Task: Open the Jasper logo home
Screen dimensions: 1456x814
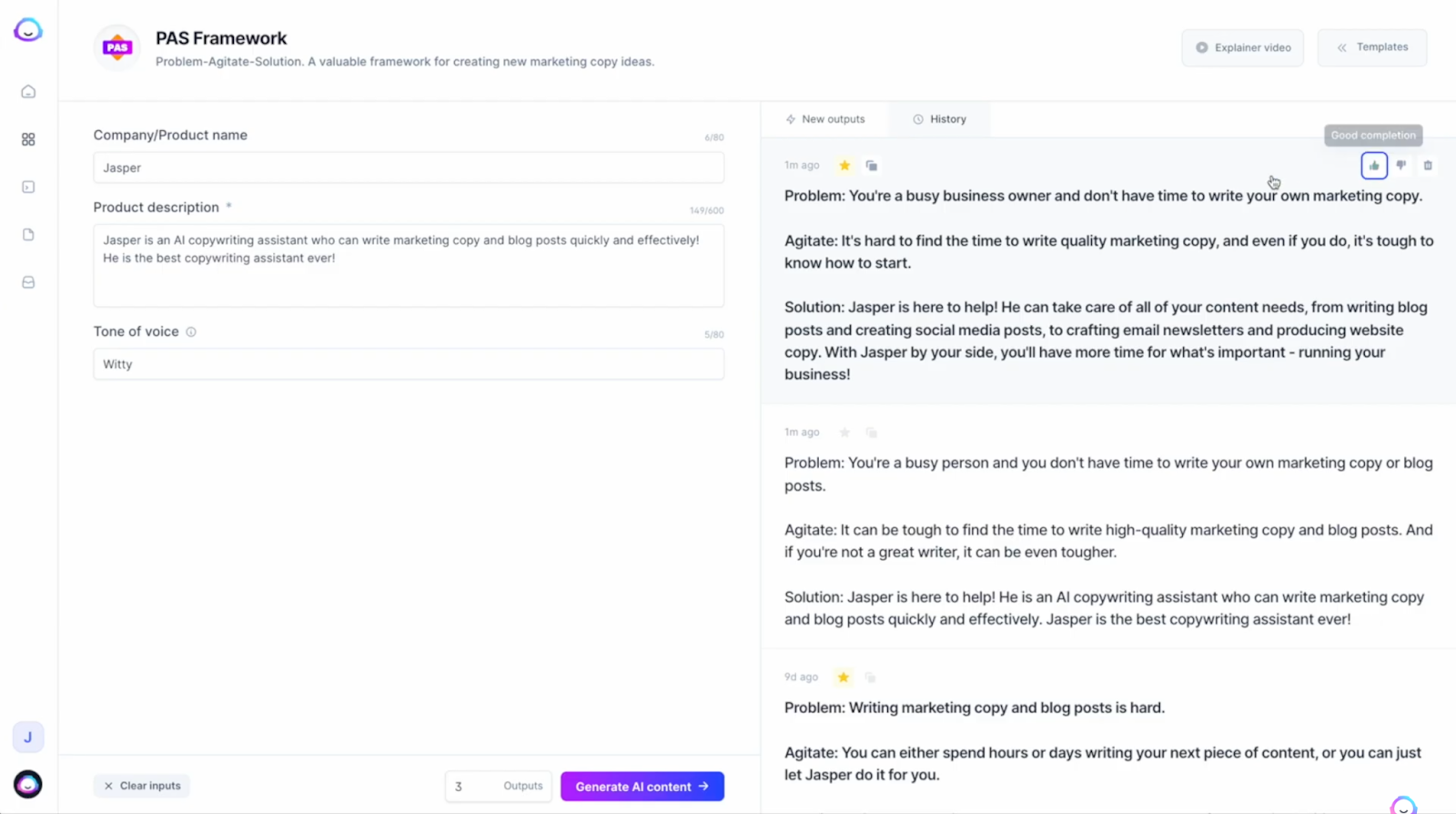Action: click(x=28, y=30)
